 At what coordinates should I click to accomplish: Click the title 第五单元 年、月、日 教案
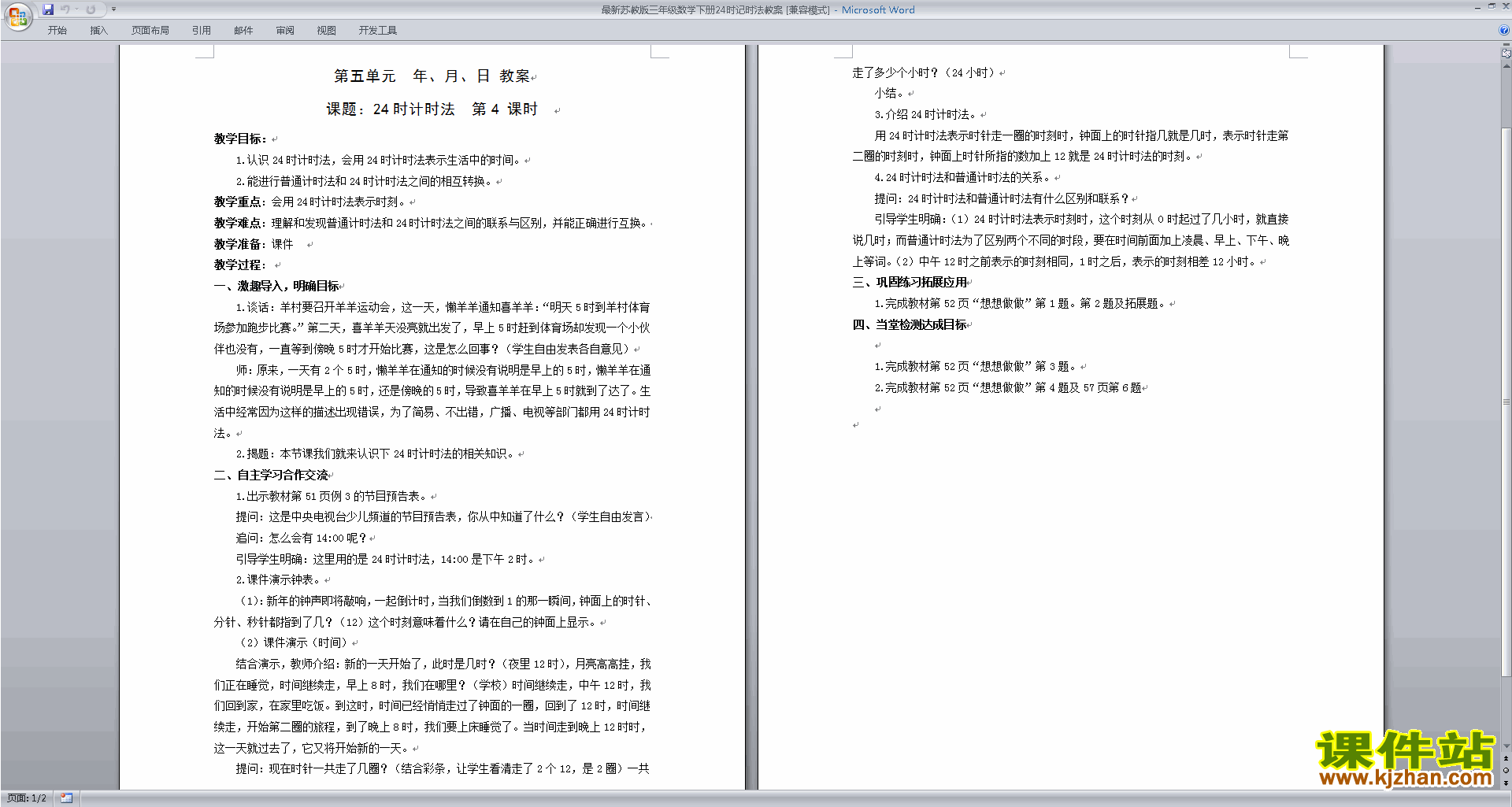pos(432,76)
